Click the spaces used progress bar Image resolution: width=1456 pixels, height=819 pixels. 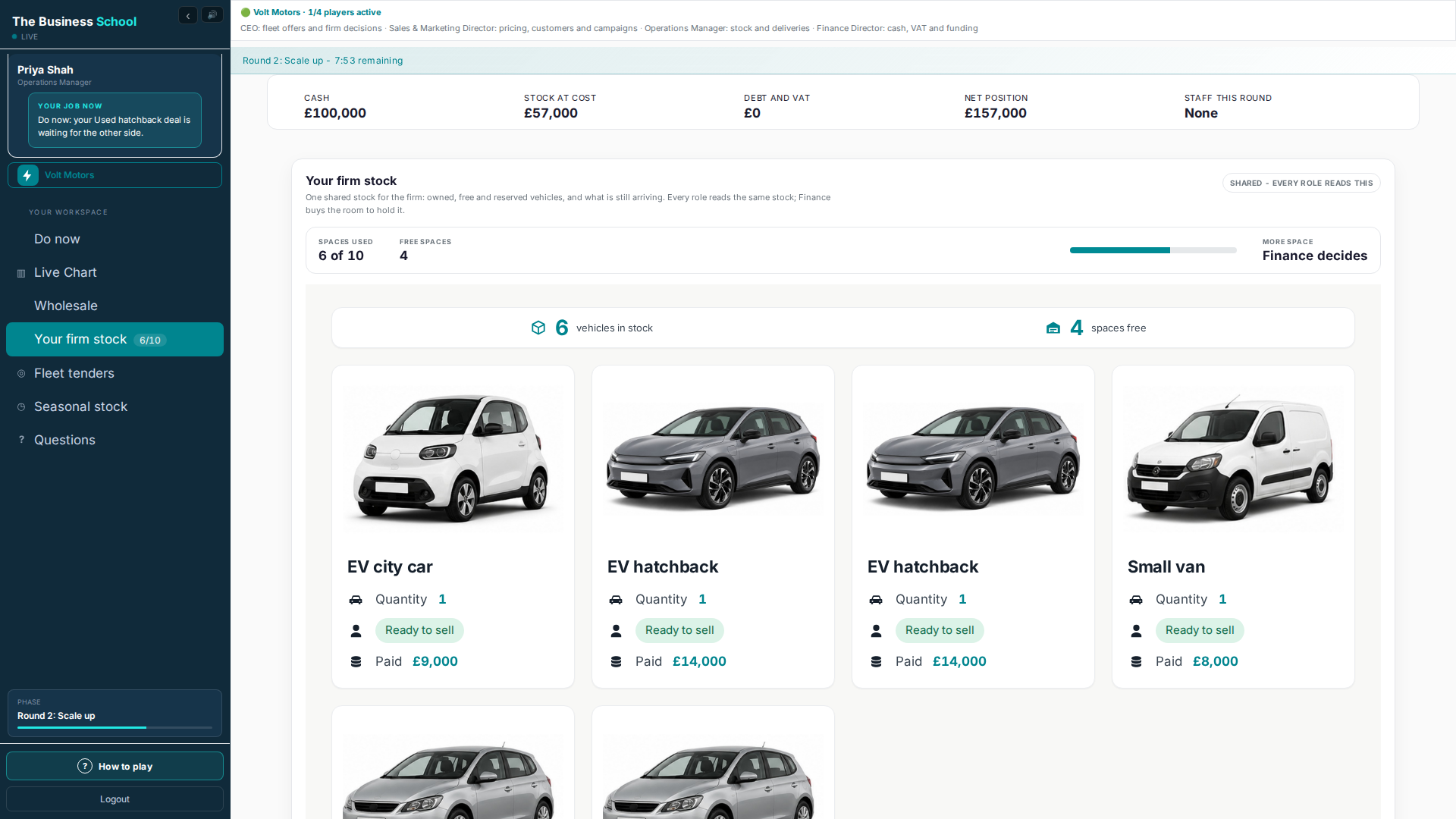[x=1153, y=250]
